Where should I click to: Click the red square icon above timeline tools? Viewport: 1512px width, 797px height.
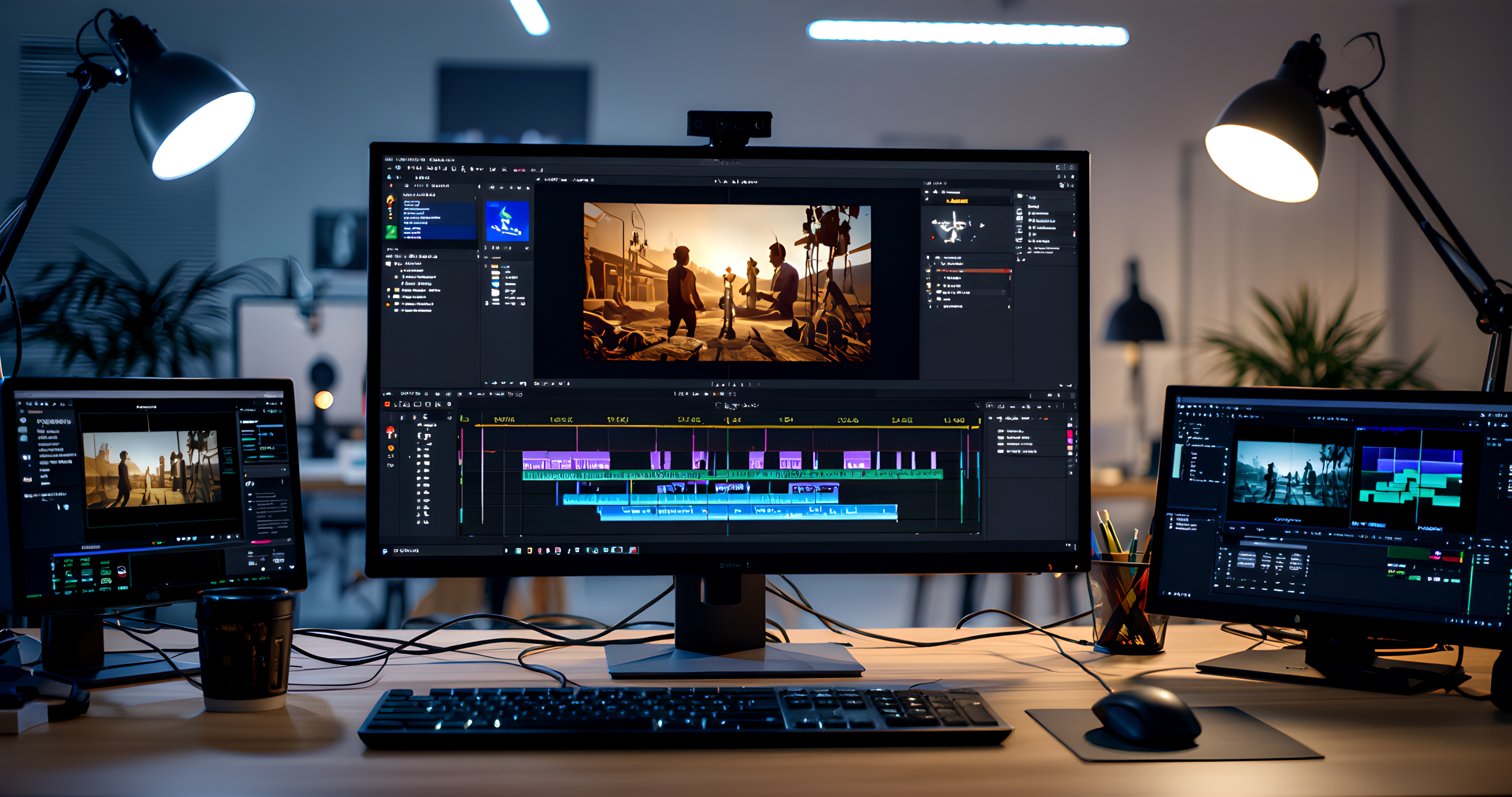[387, 404]
